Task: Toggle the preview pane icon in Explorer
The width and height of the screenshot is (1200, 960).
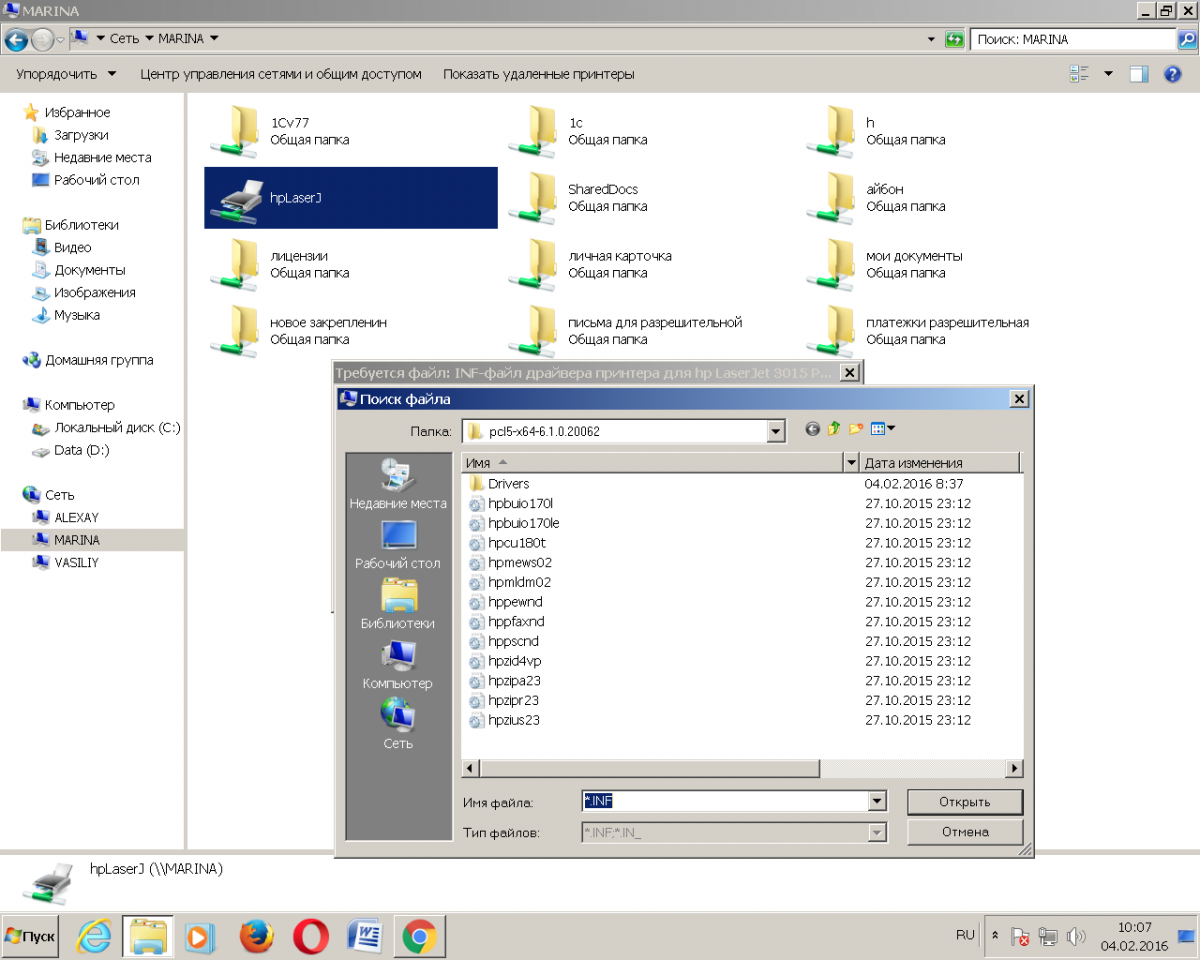Action: tap(1139, 74)
